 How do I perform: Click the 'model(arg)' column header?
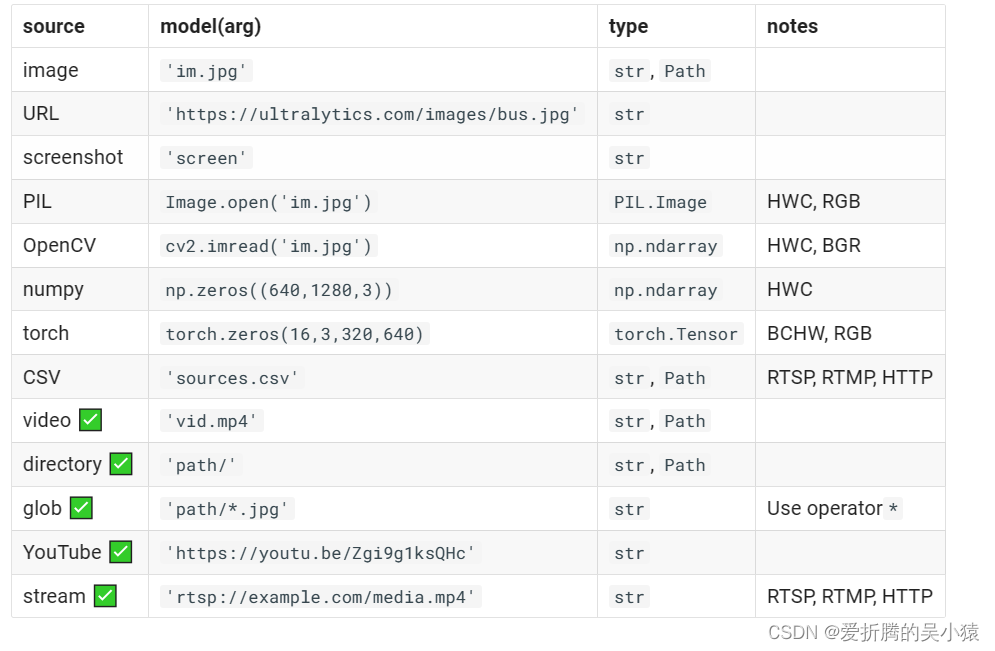point(211,27)
